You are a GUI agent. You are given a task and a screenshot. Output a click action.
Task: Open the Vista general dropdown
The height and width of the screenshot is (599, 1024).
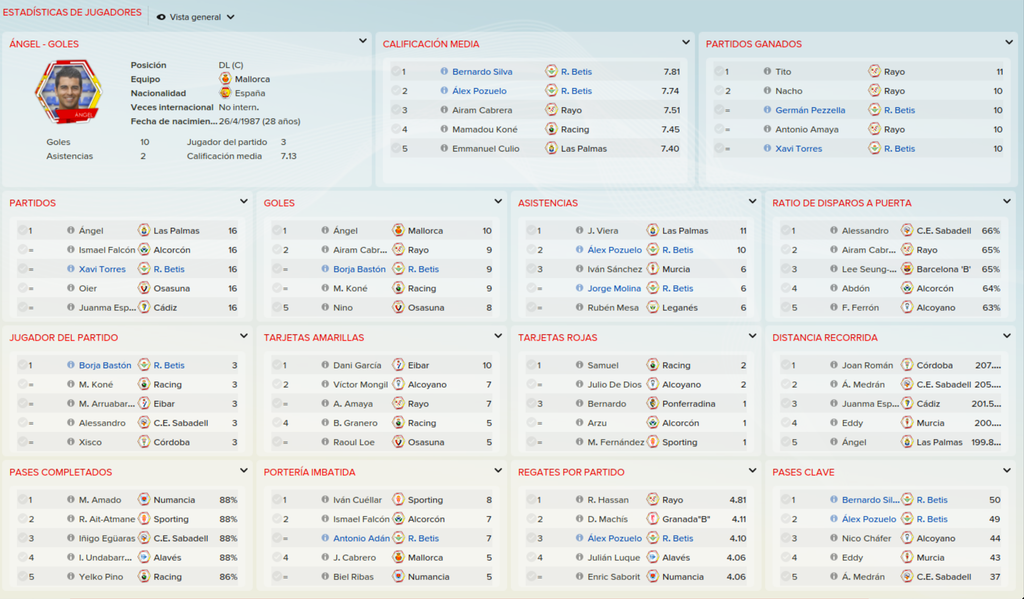pos(196,17)
